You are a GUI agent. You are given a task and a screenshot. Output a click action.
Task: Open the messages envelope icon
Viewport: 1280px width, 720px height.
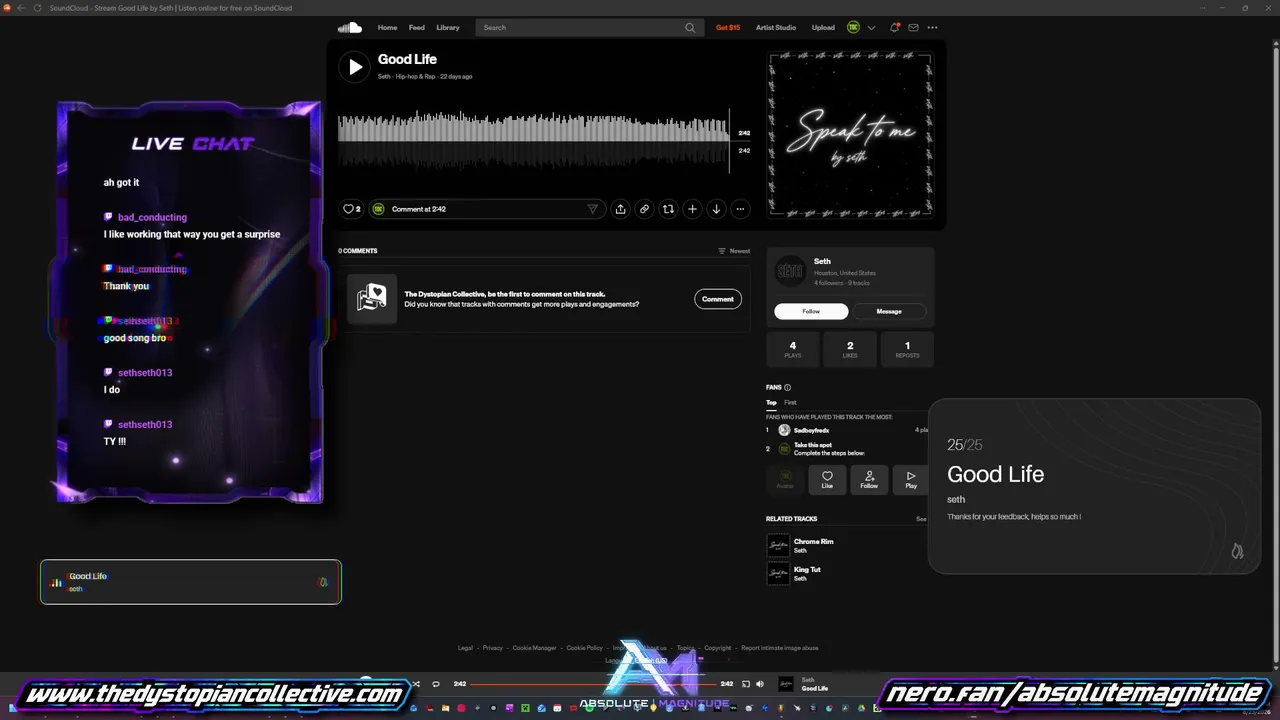click(x=913, y=28)
